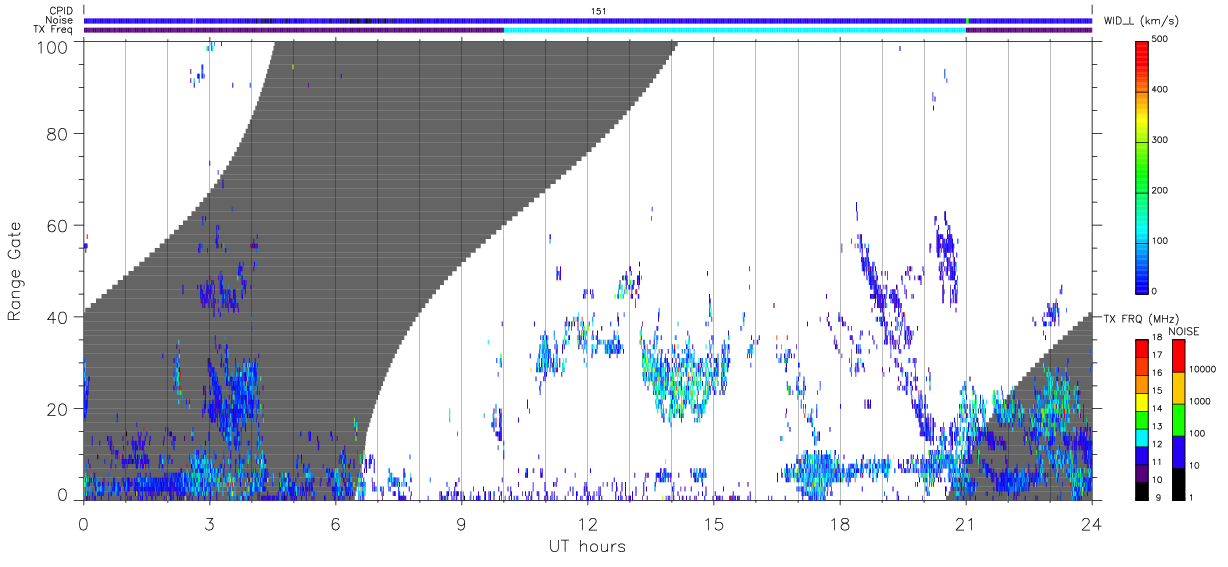Click the 10000 noise tick label
Image resolution: width=1228 pixels, height=567 pixels.
[x=1201, y=371]
